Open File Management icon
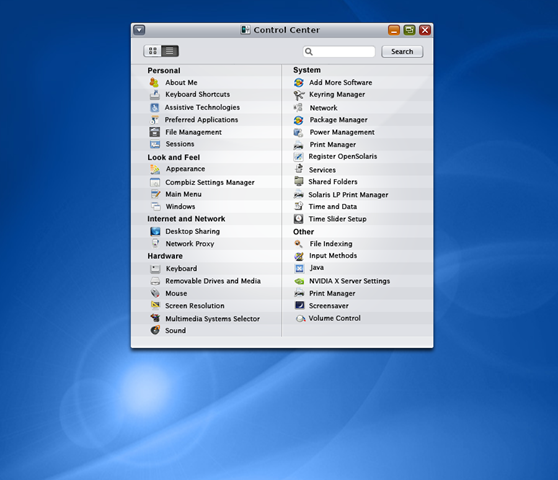The image size is (558, 480). pyautogui.click(x=154, y=132)
